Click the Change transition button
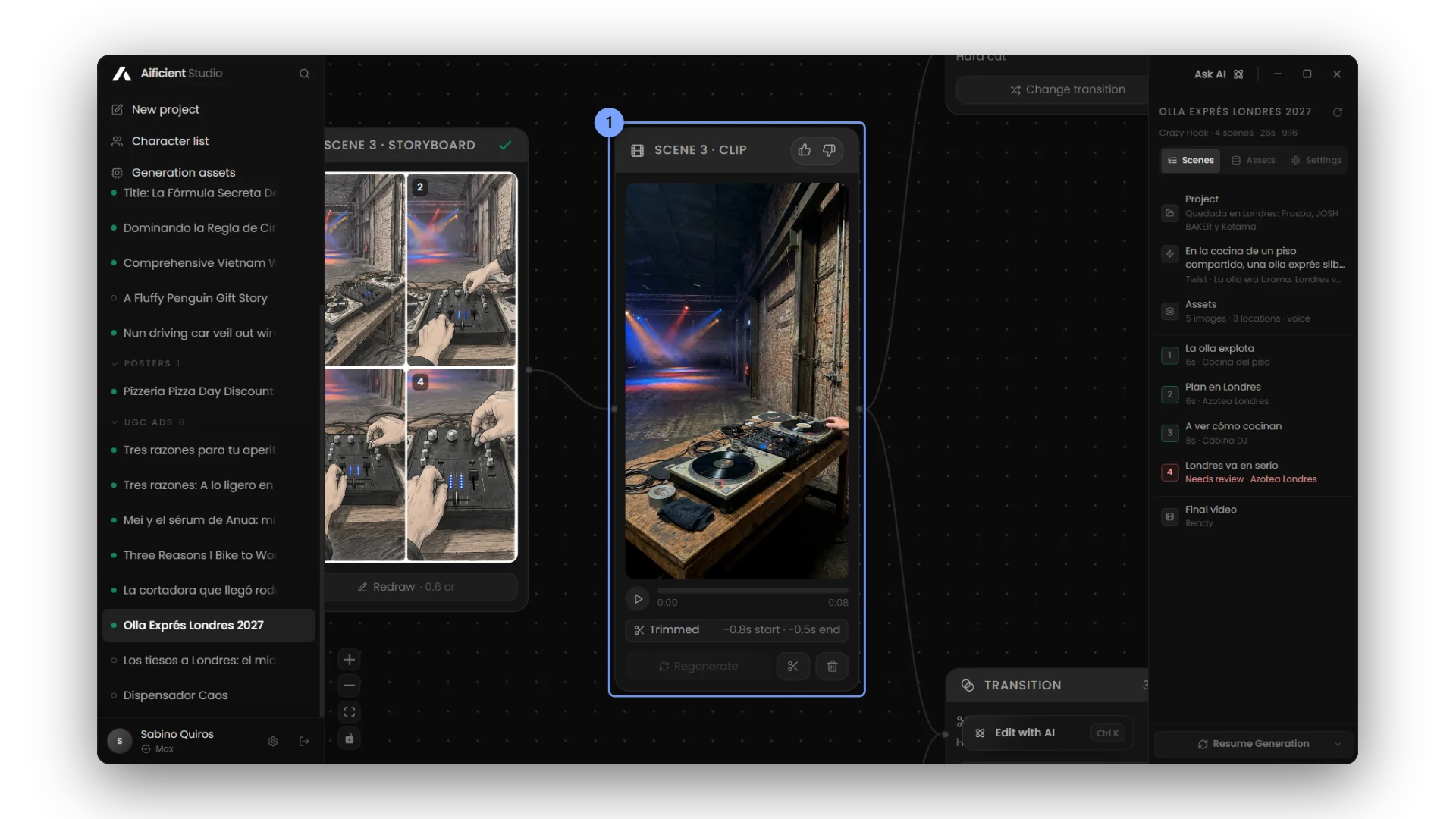 point(1053,89)
